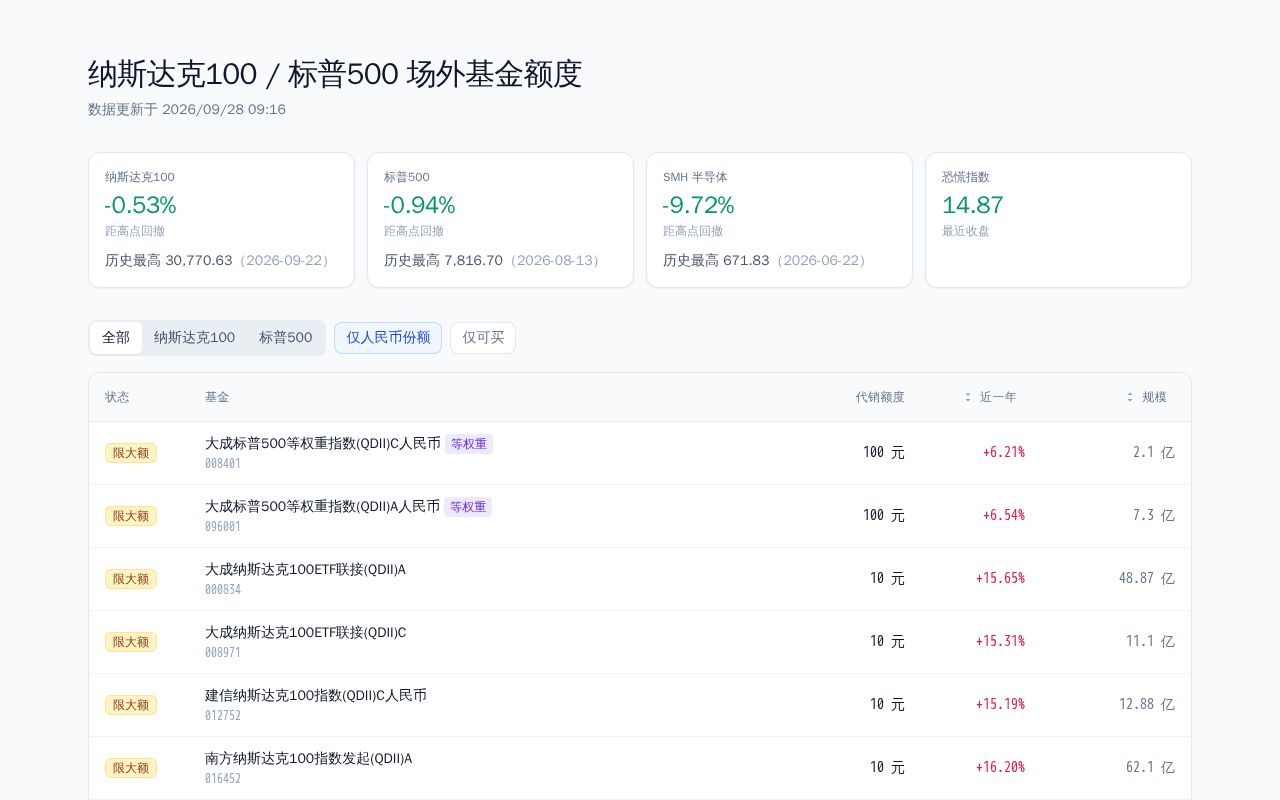
Task: Click fund code 008971
Action: pos(223,653)
